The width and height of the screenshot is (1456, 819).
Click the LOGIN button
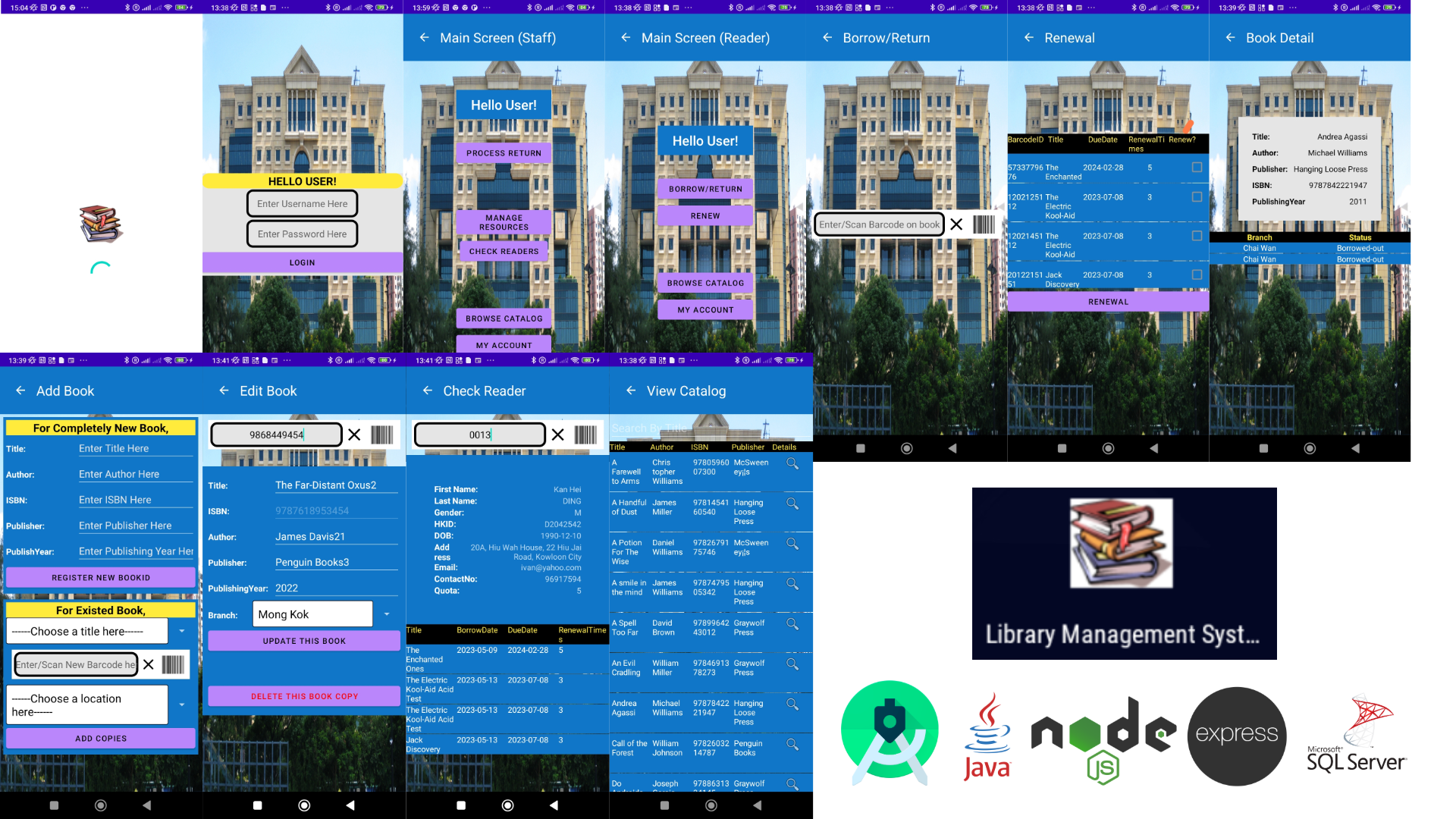tap(302, 262)
